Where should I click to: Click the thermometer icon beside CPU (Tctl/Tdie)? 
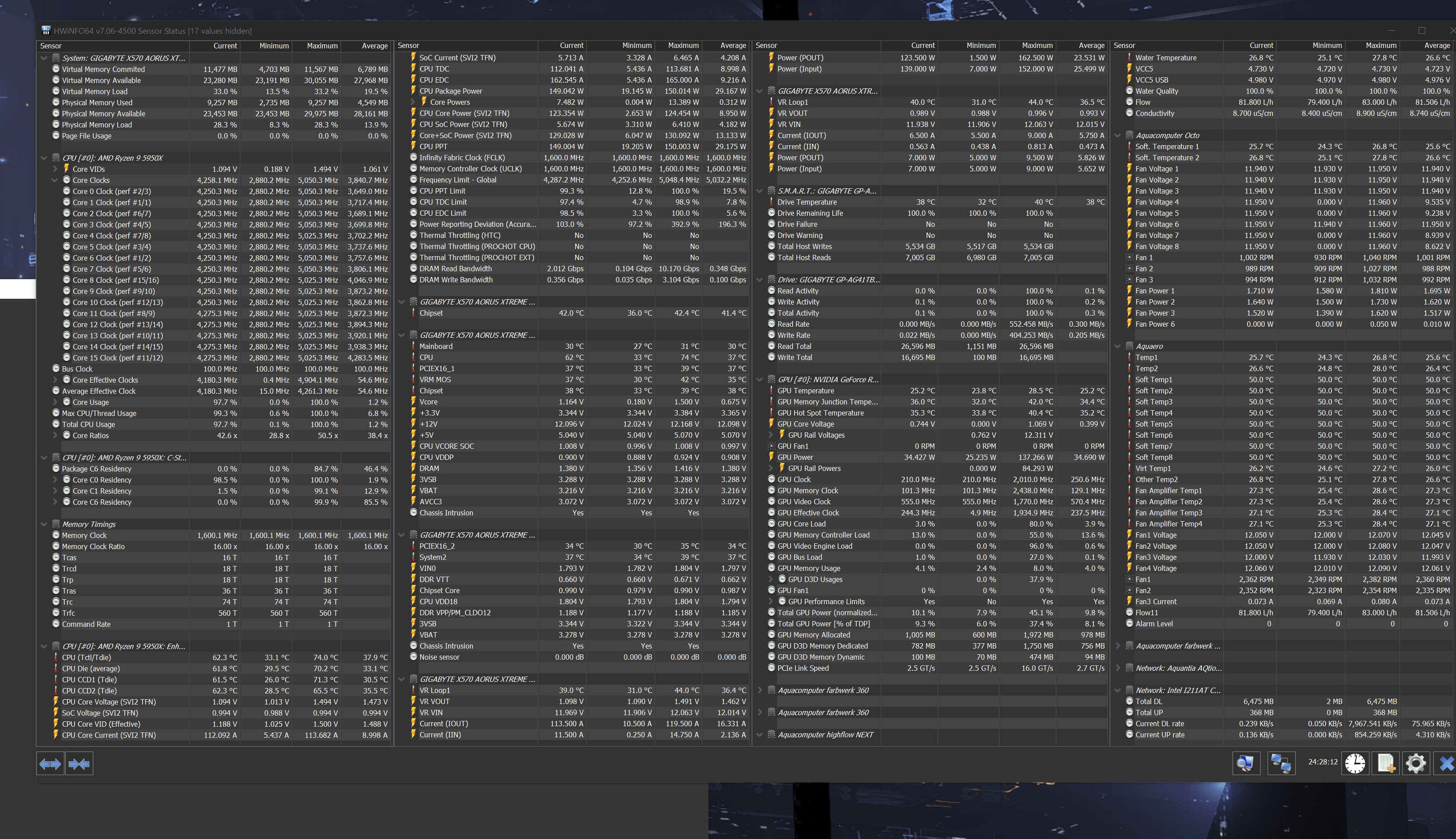(56, 657)
